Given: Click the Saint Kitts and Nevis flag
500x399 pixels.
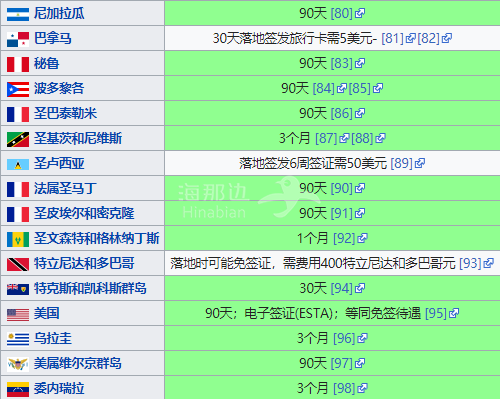Looking at the screenshot, I should [18, 139].
